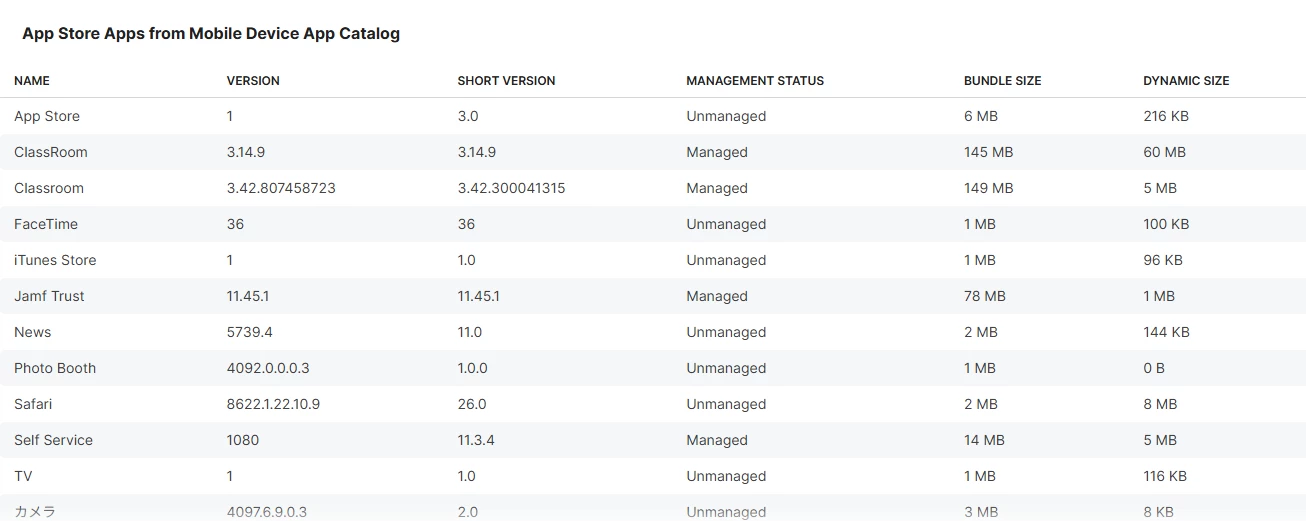Select the Photo Booth name cell
The width and height of the screenshot is (1306, 521).
55,368
